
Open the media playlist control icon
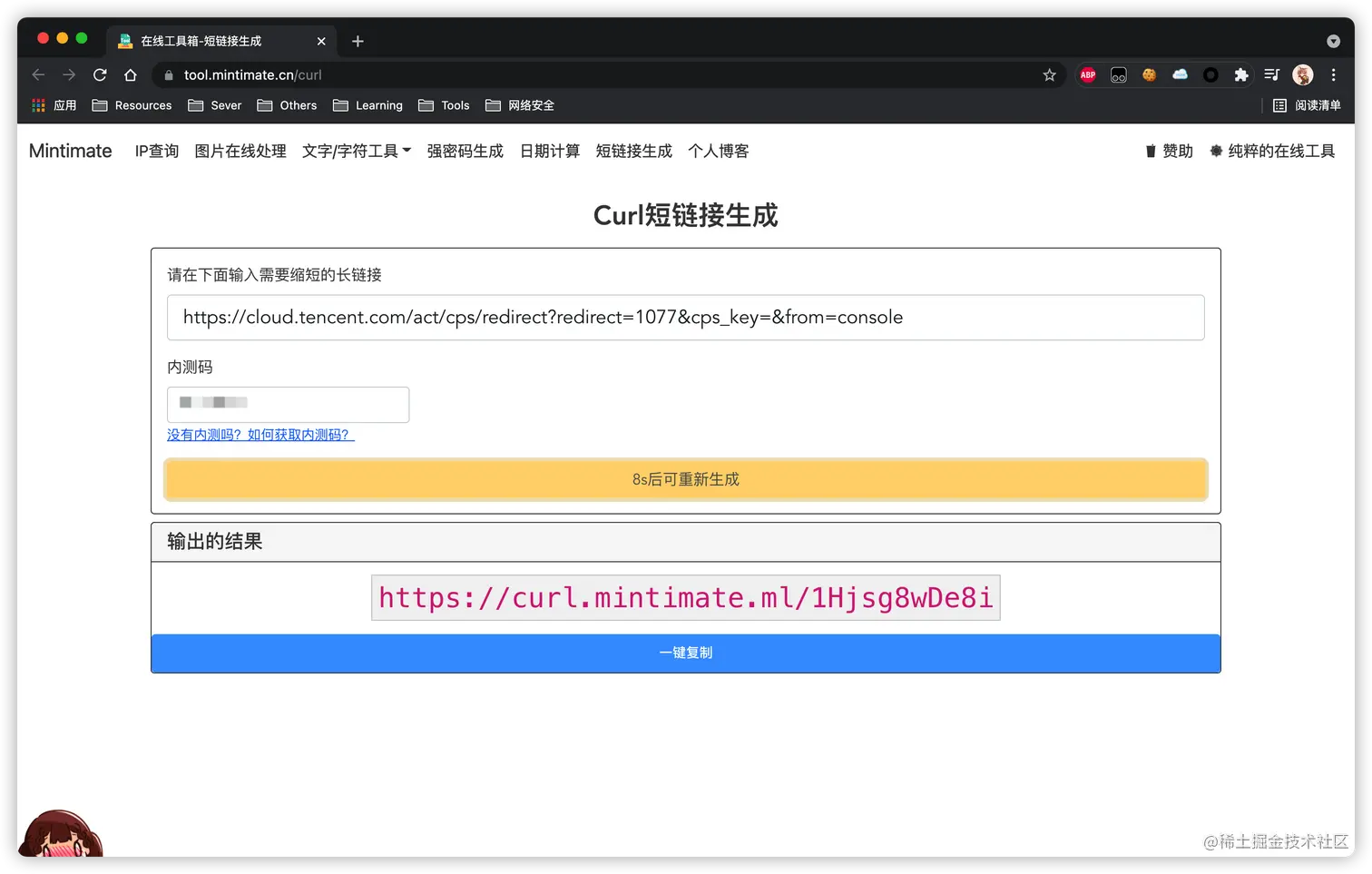[1271, 74]
